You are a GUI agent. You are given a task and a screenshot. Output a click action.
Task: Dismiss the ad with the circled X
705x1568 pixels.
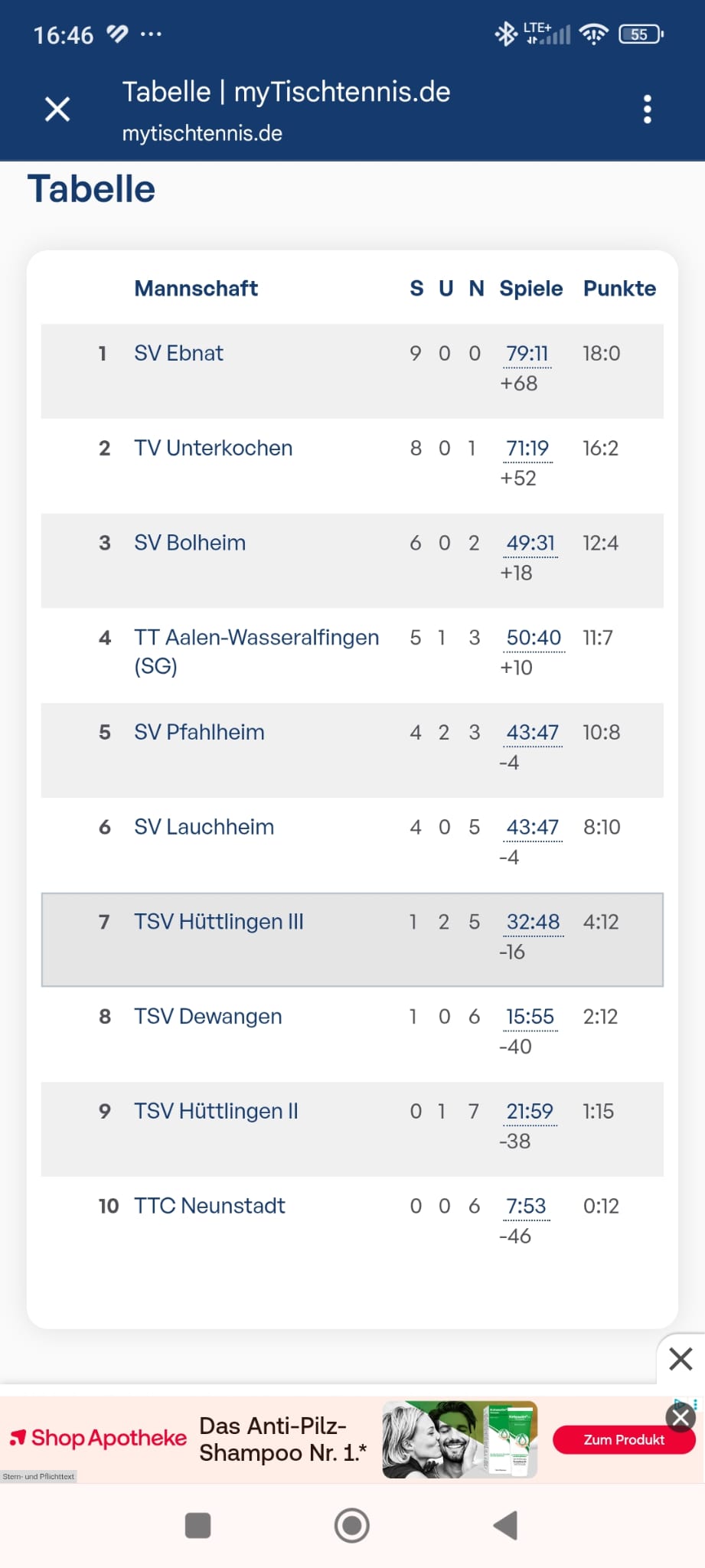coord(681,1418)
